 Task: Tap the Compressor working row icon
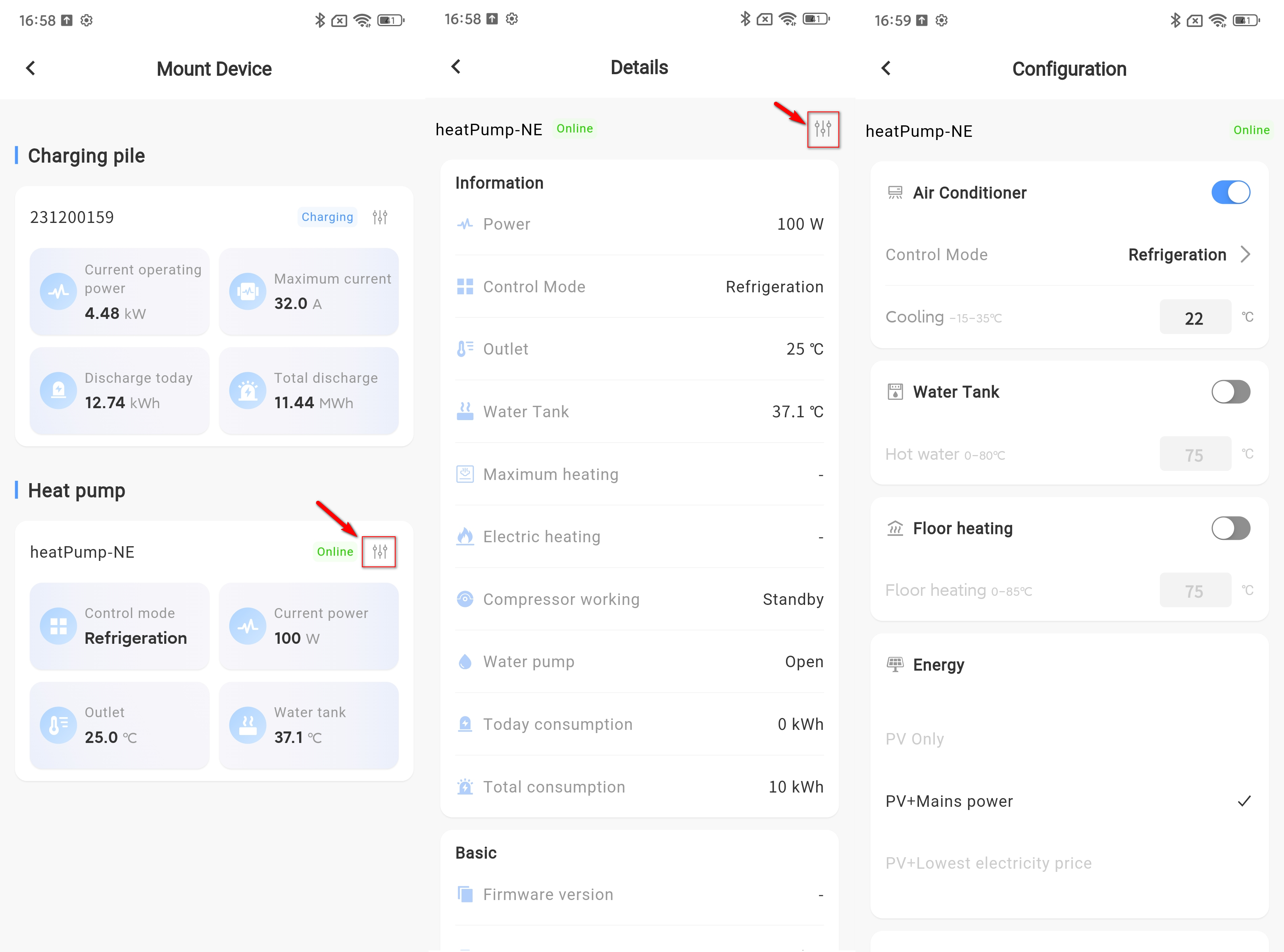[x=465, y=599]
